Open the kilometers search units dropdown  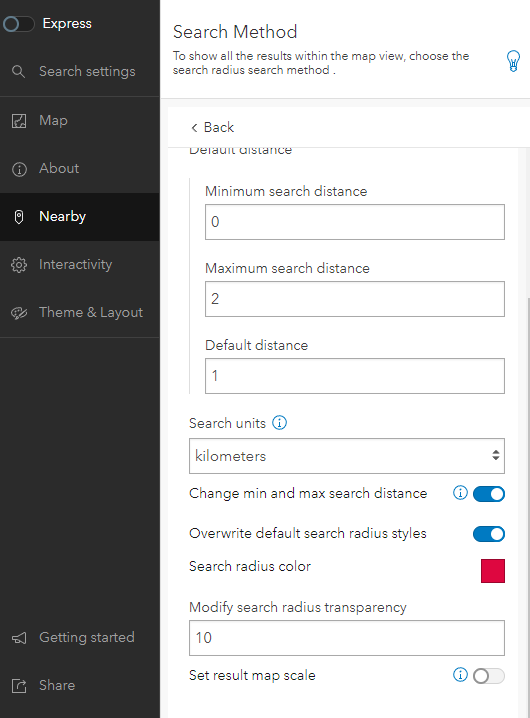pos(347,456)
